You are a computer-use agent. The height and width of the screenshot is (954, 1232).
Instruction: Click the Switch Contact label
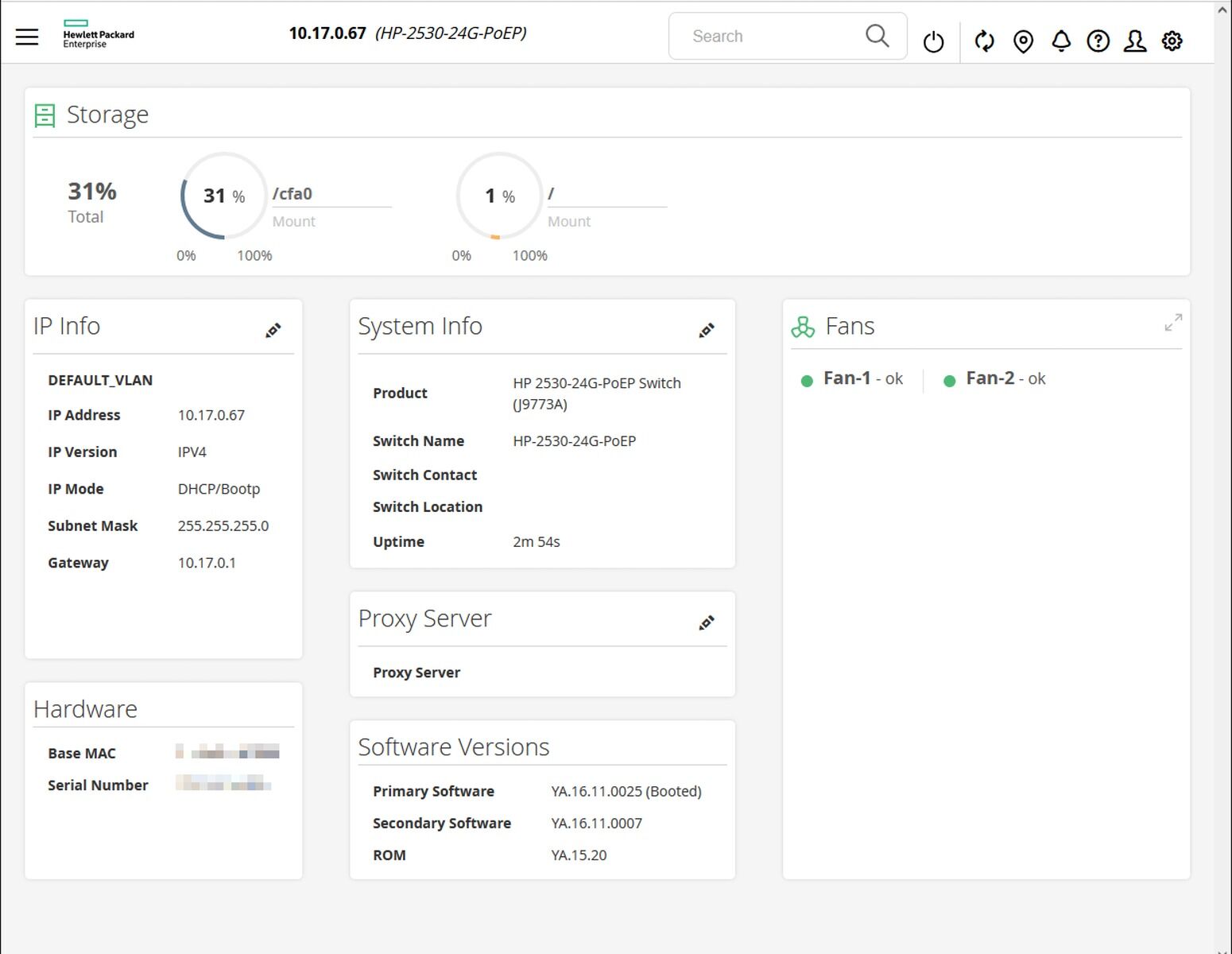click(424, 475)
